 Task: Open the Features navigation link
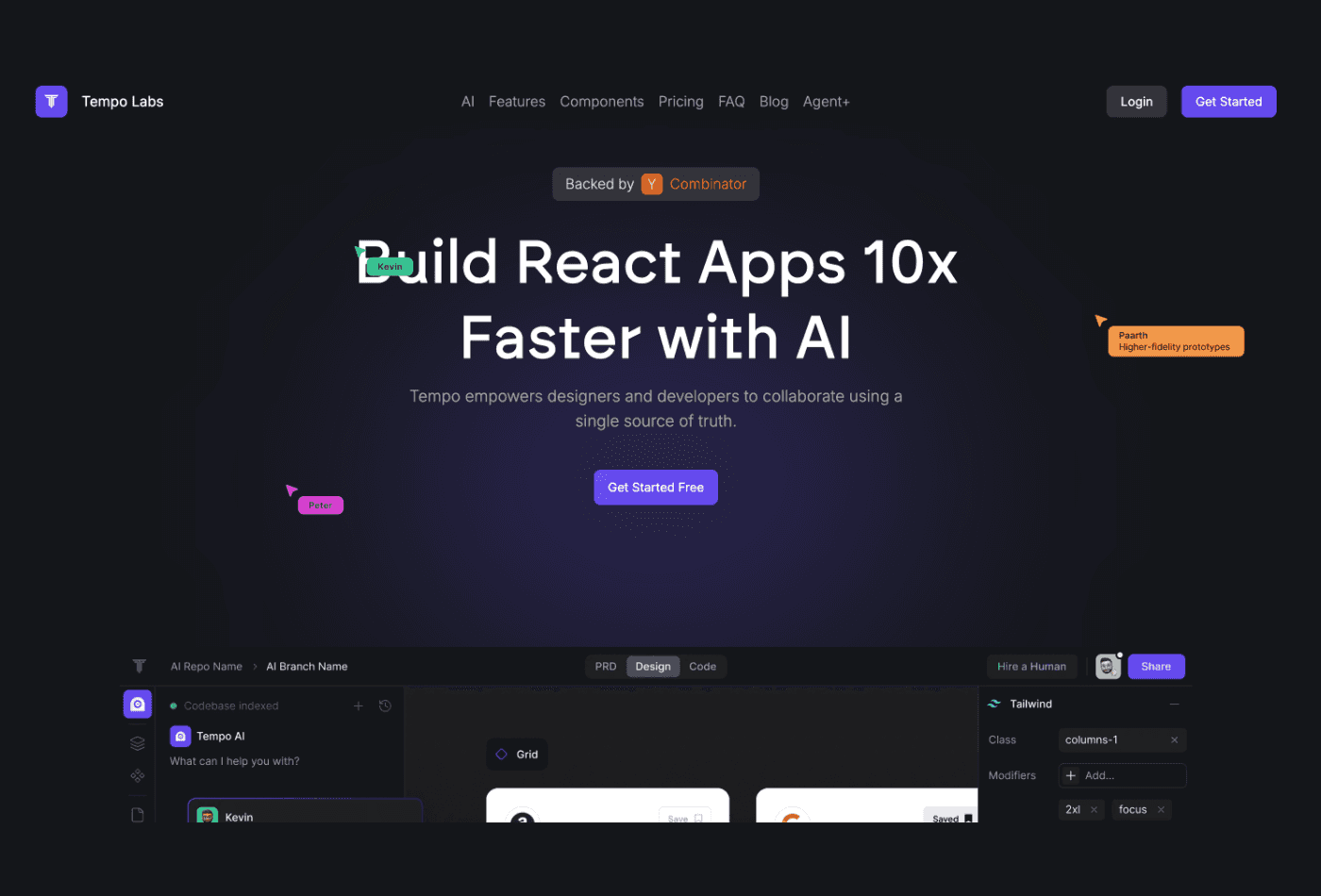516,102
